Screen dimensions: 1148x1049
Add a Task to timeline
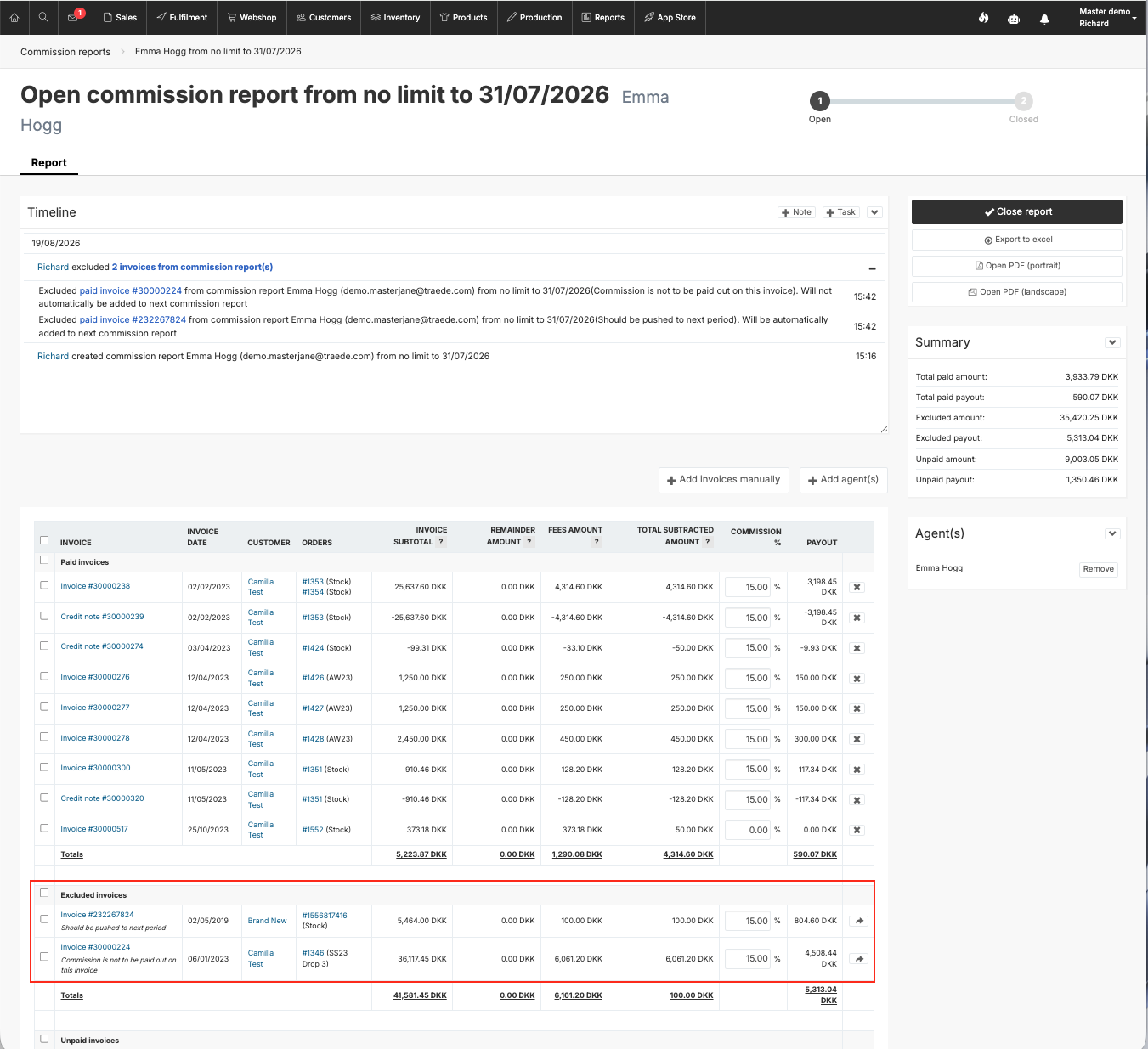841,212
